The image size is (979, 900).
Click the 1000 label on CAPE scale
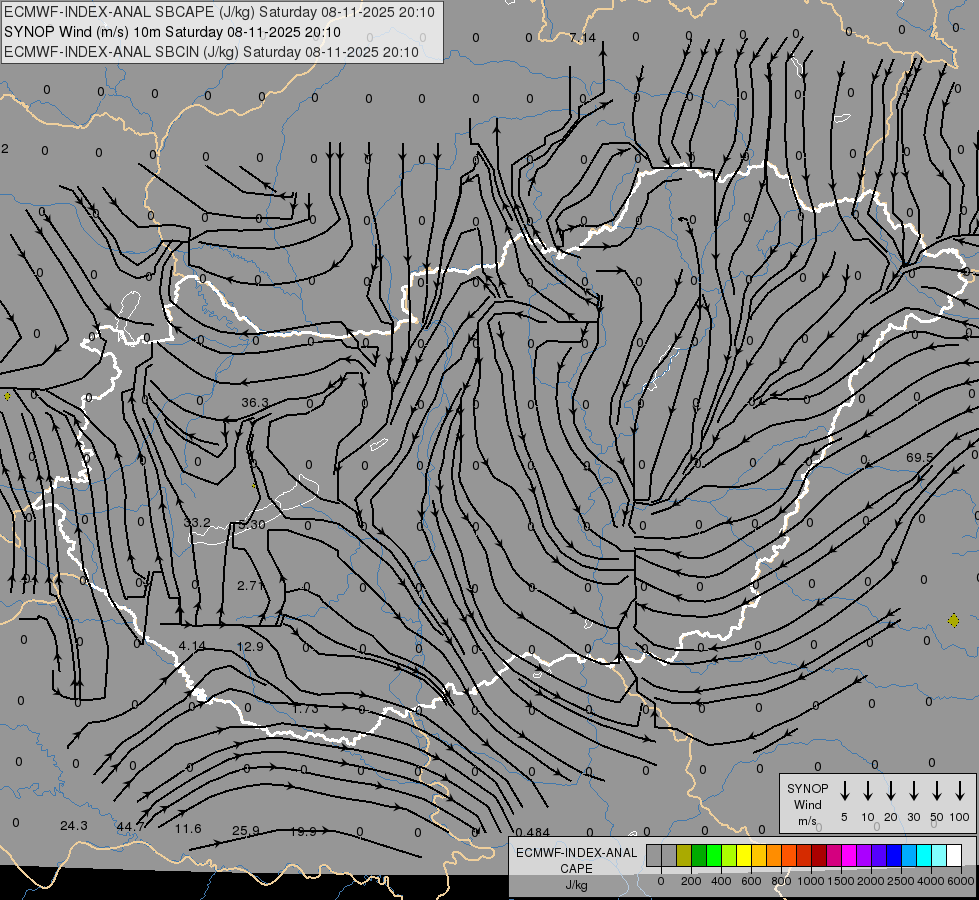(810, 881)
